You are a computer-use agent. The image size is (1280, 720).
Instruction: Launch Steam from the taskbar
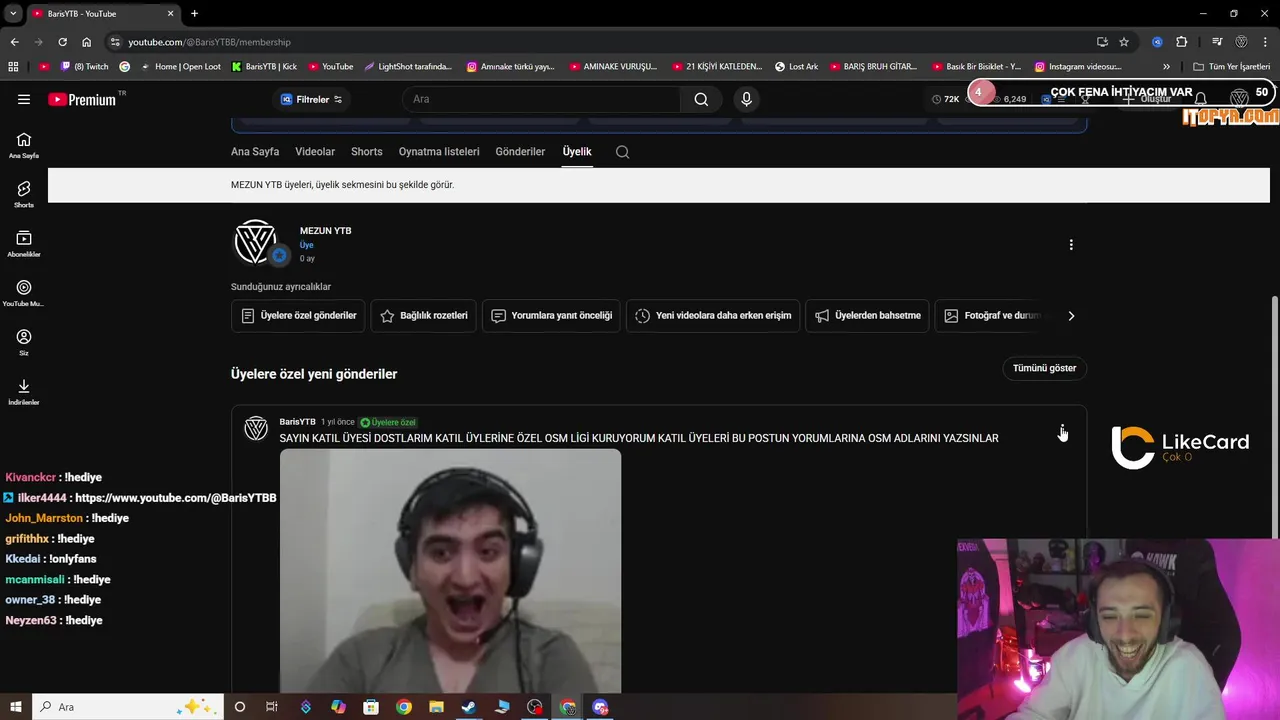pyautogui.click(x=469, y=707)
